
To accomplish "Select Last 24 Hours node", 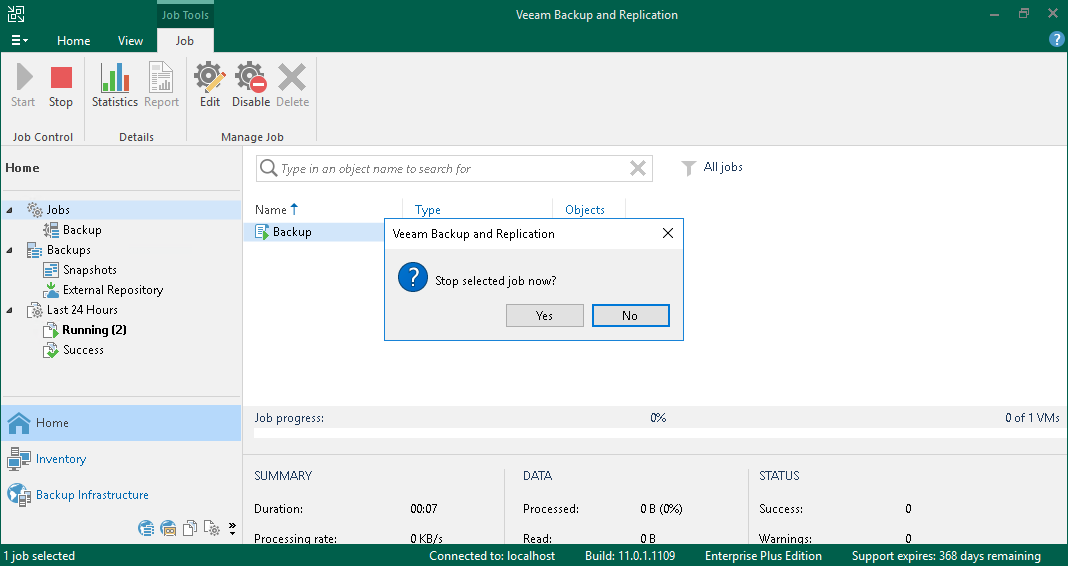I will 82,310.
